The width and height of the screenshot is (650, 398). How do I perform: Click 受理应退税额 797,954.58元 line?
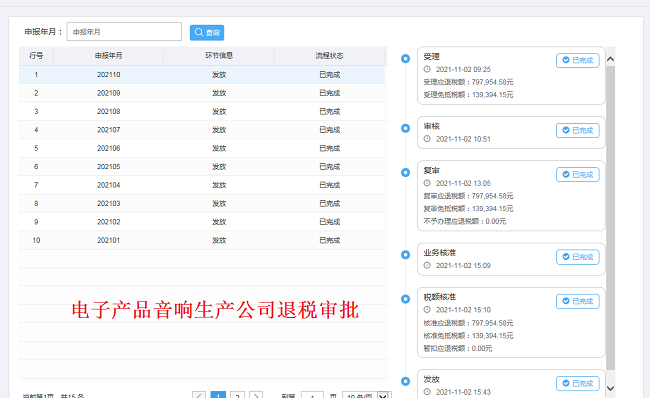[468, 82]
